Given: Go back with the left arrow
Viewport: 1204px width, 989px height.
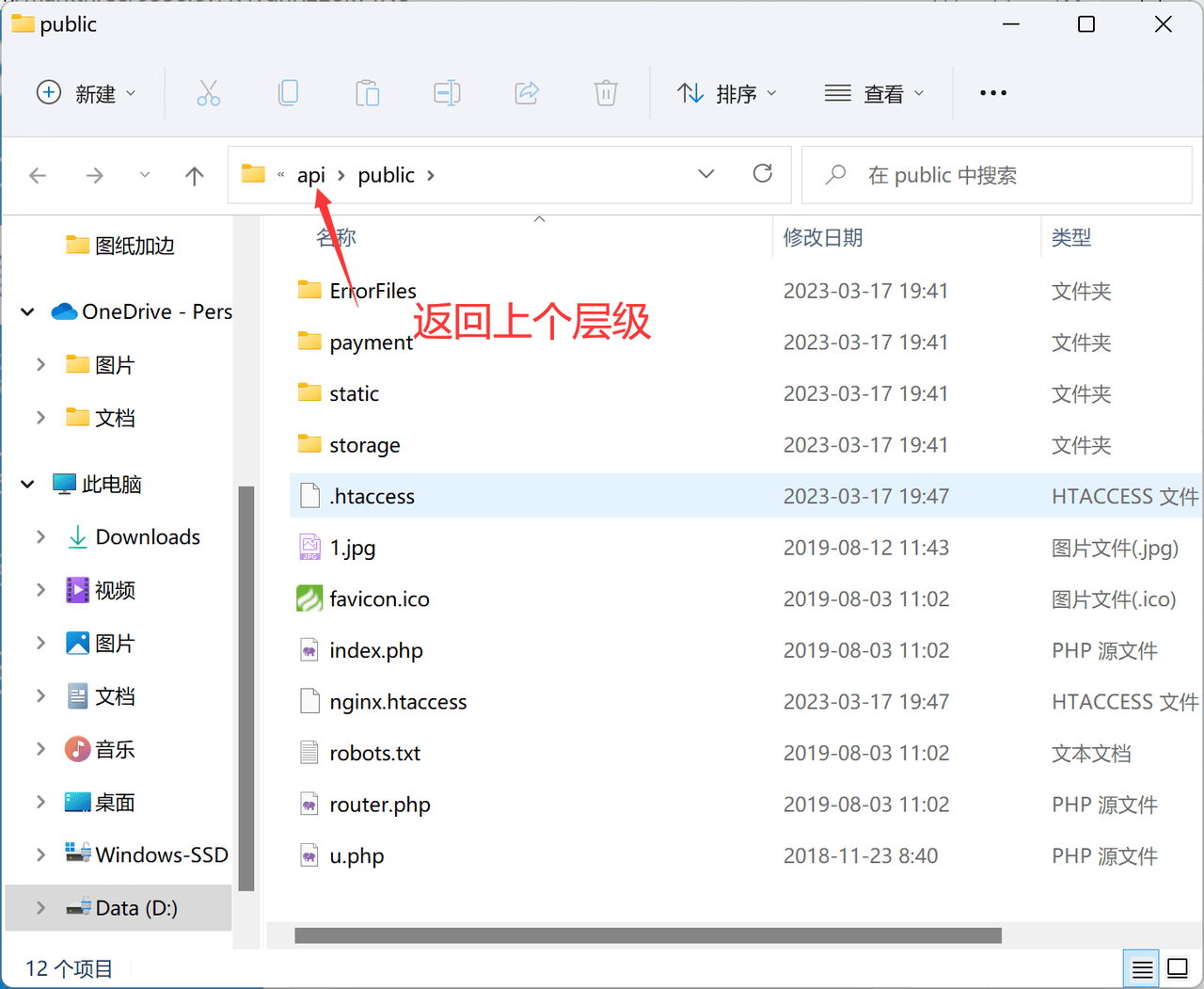Looking at the screenshot, I should (x=38, y=175).
